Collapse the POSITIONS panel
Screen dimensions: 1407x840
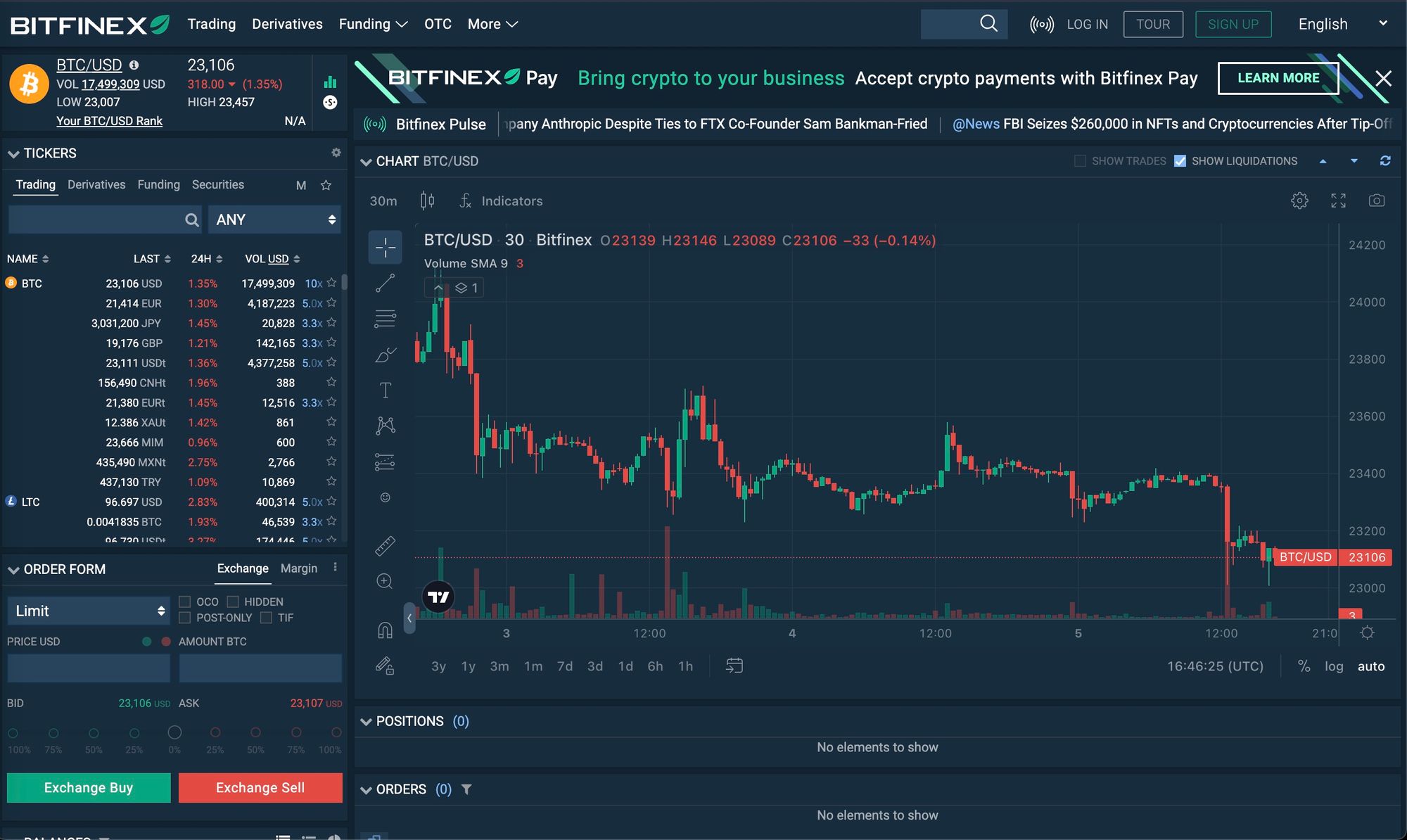(366, 722)
